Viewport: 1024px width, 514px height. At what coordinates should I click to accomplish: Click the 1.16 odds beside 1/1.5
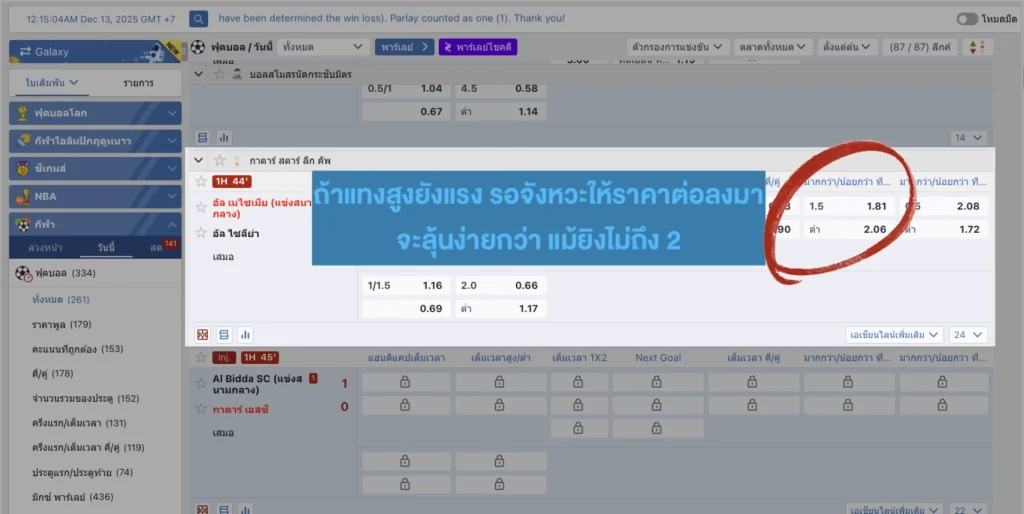[x=432, y=285]
